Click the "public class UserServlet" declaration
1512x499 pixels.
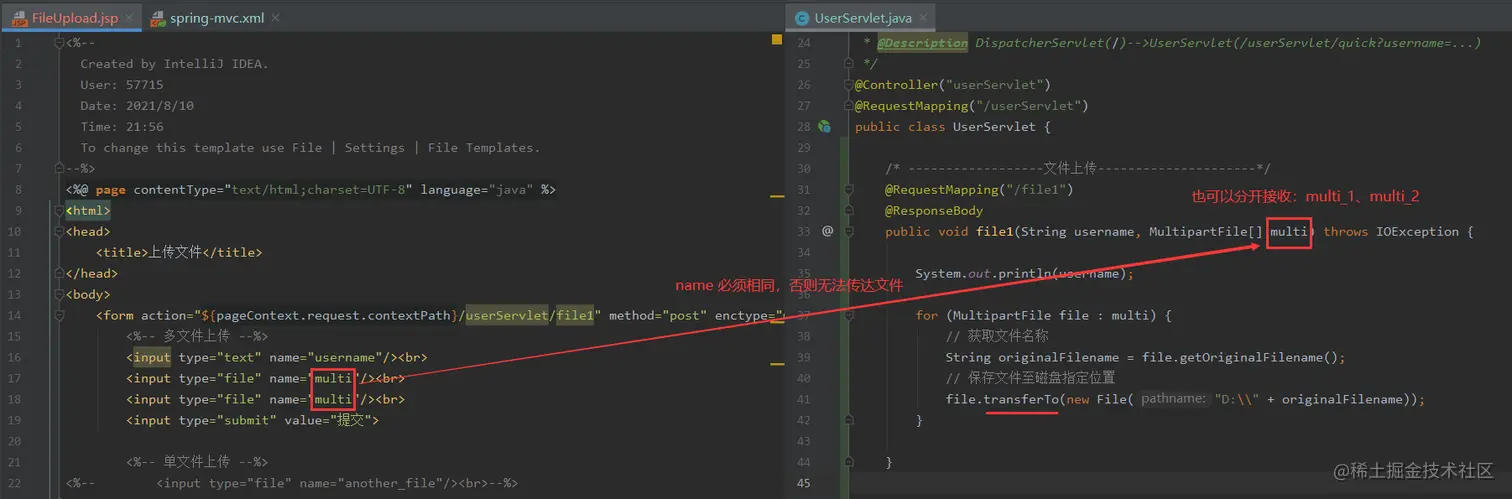tap(953, 127)
